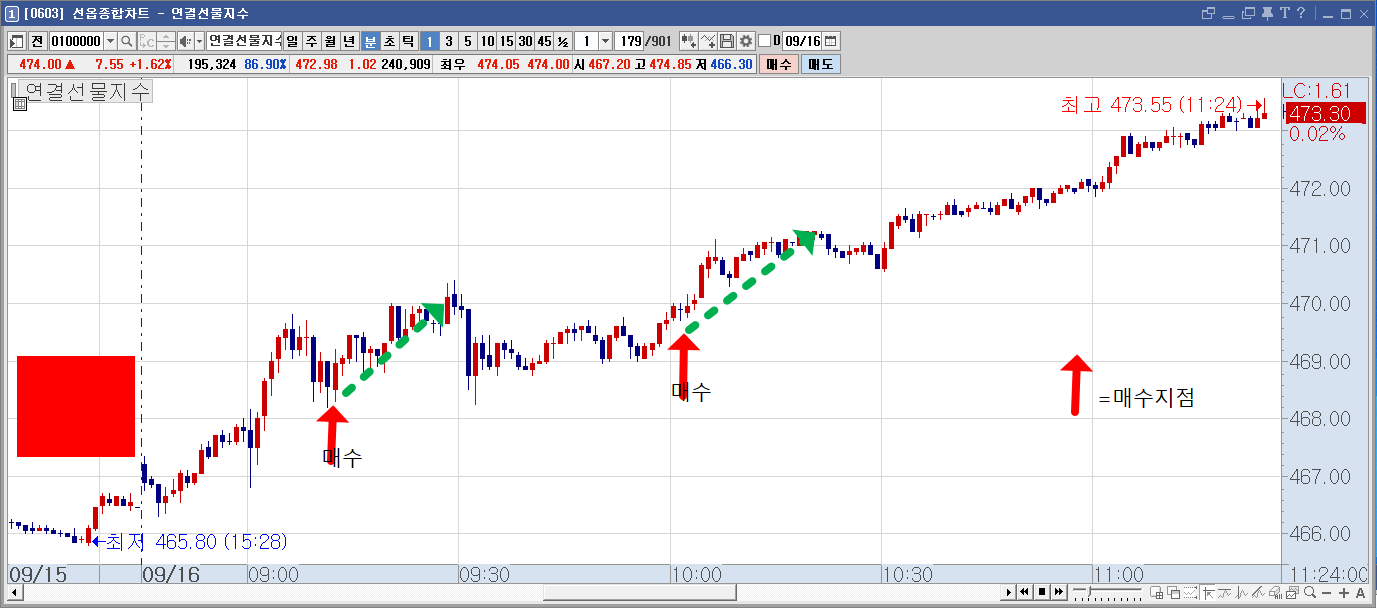The height and width of the screenshot is (608, 1377).
Task: Click the playback speed slider handle
Action: tap(1089, 591)
